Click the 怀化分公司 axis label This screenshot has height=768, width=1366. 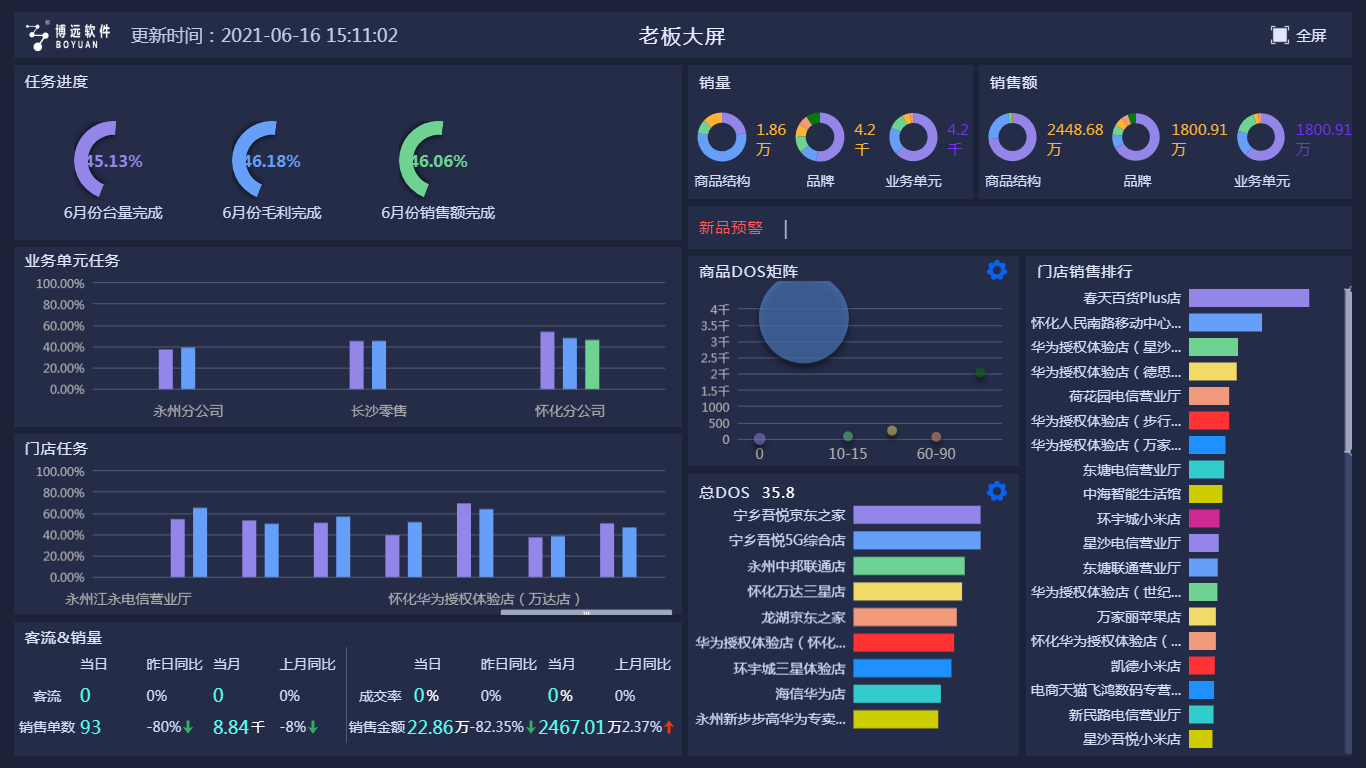click(x=570, y=411)
